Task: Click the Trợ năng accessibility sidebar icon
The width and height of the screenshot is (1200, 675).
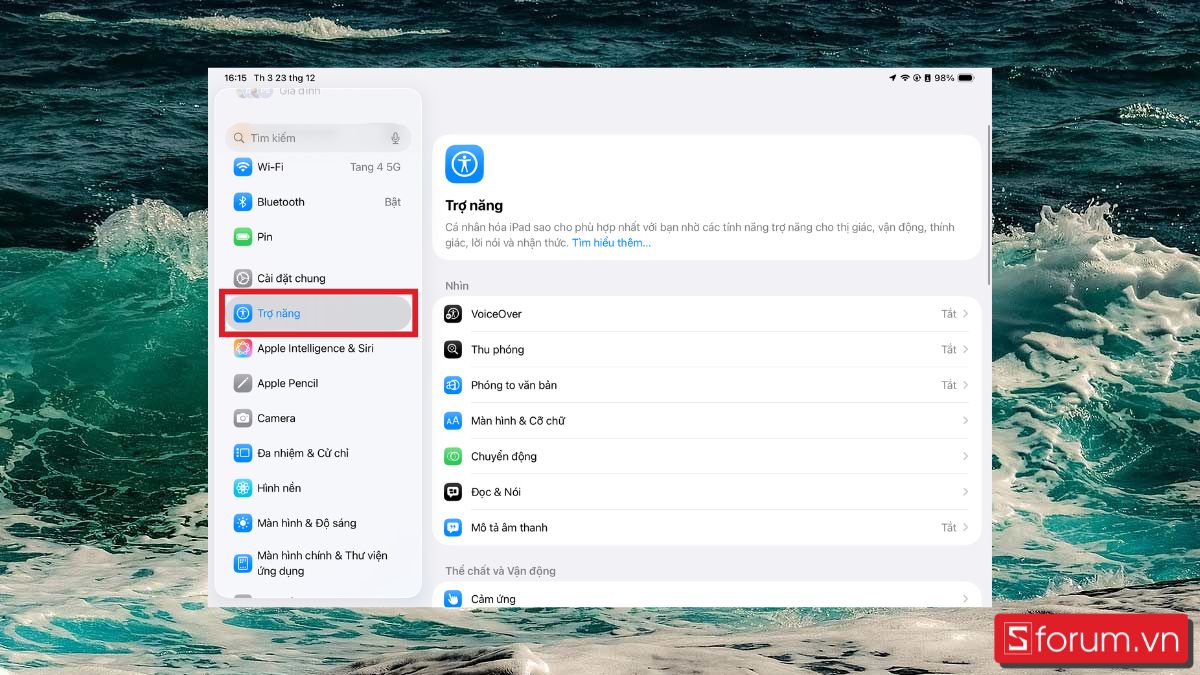Action: [243, 313]
